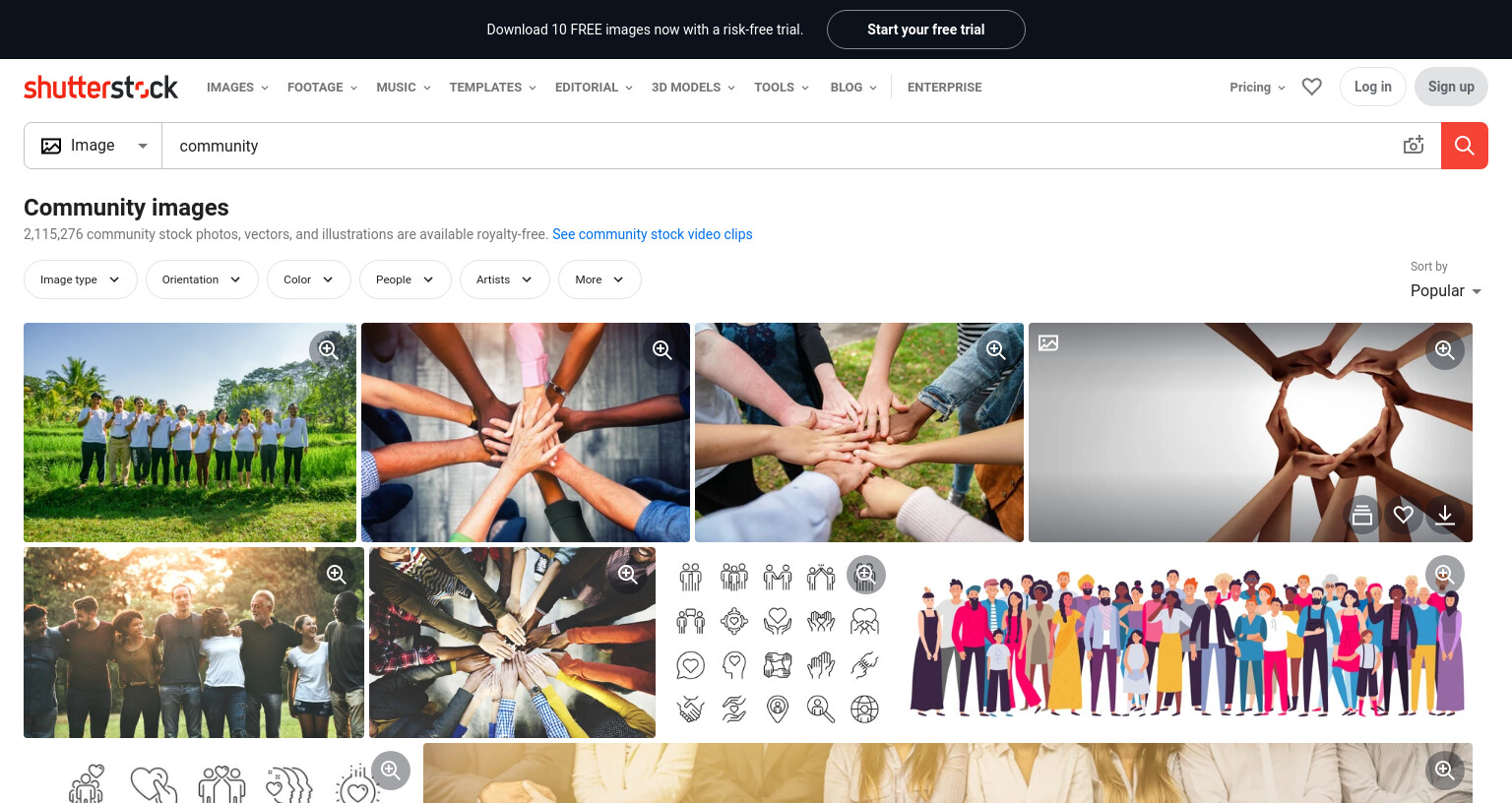The image size is (1512, 803).
Task: Save heart-shaped hands photo to collection
Action: (x=1362, y=515)
